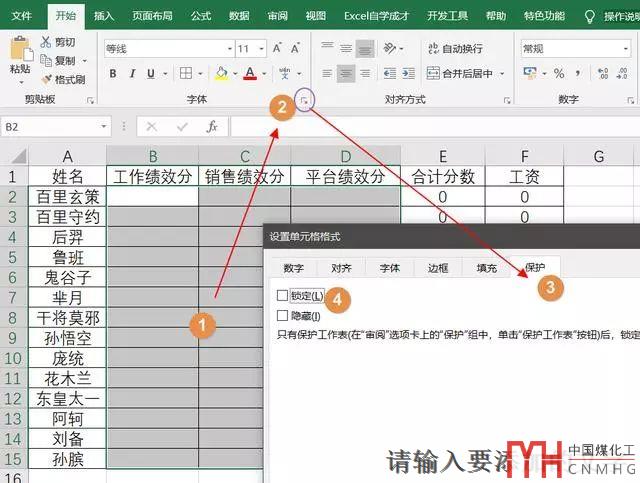Click the red font color swatch
The image size is (640, 483).
(x=249, y=73)
